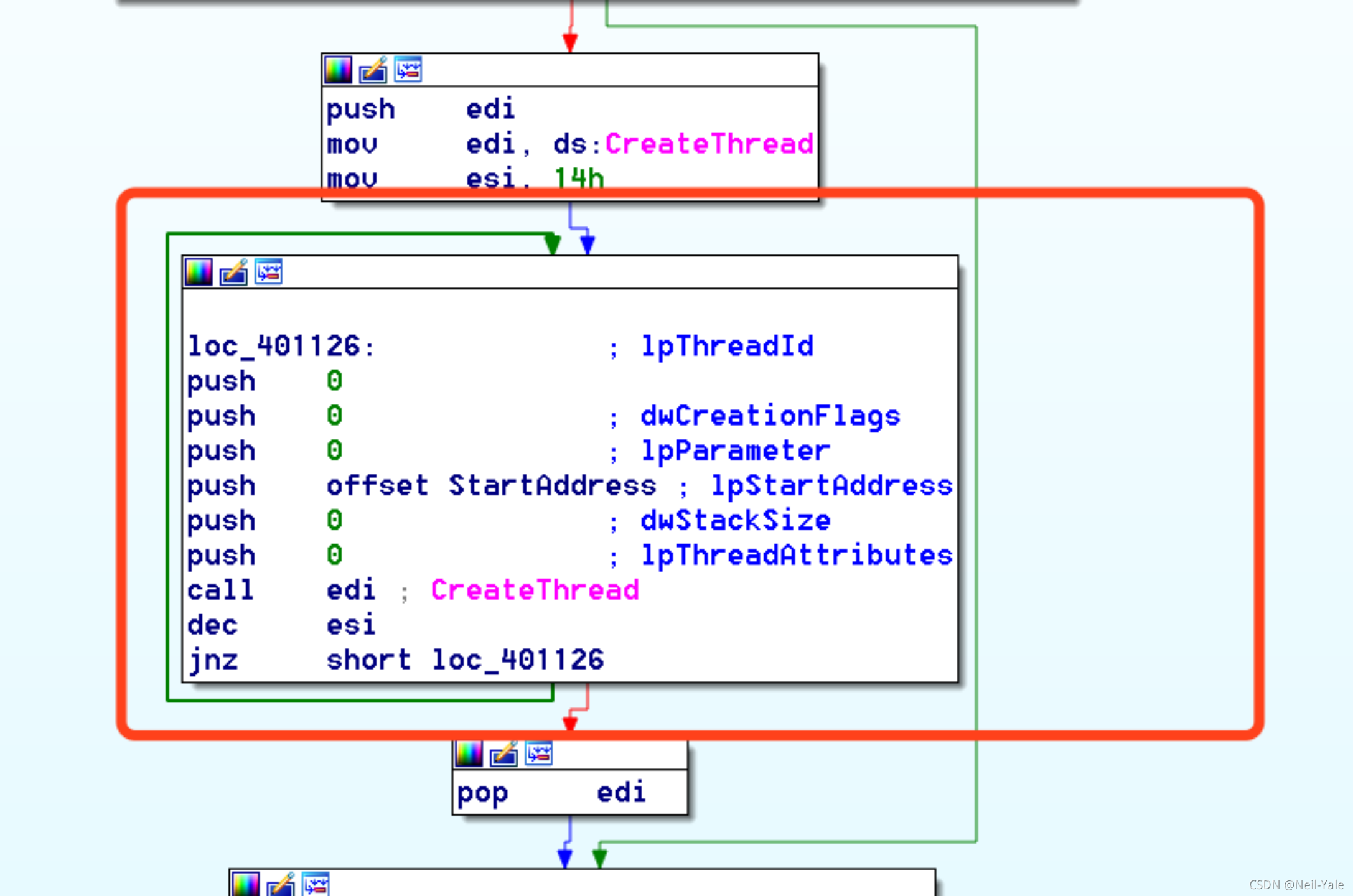Click 'ds:CreateThread' in the mov edi instruction

pos(683,144)
